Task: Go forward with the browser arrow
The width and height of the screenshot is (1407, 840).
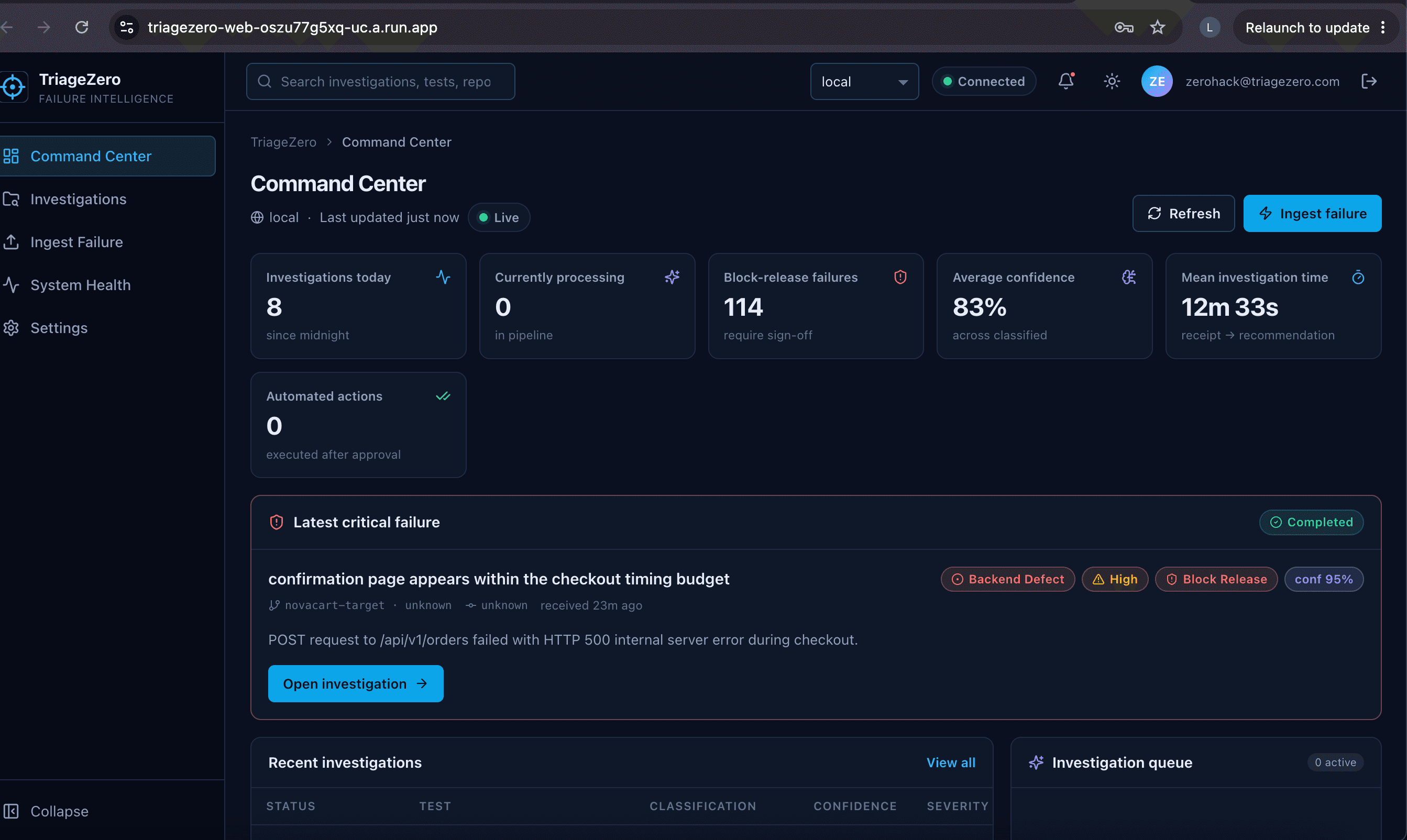Action: [x=43, y=27]
